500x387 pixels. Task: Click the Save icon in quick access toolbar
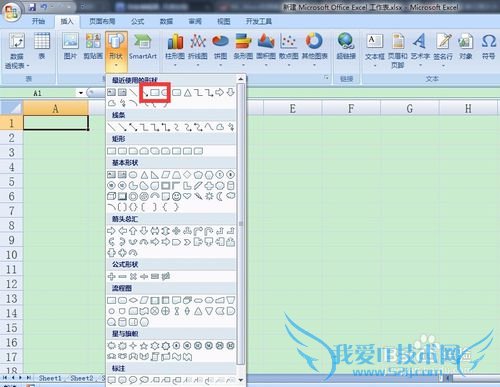click(x=32, y=7)
